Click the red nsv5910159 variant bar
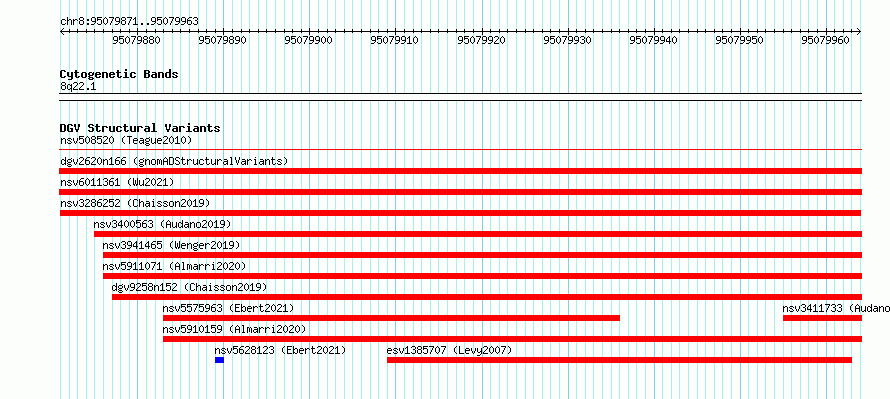 click(x=513, y=339)
